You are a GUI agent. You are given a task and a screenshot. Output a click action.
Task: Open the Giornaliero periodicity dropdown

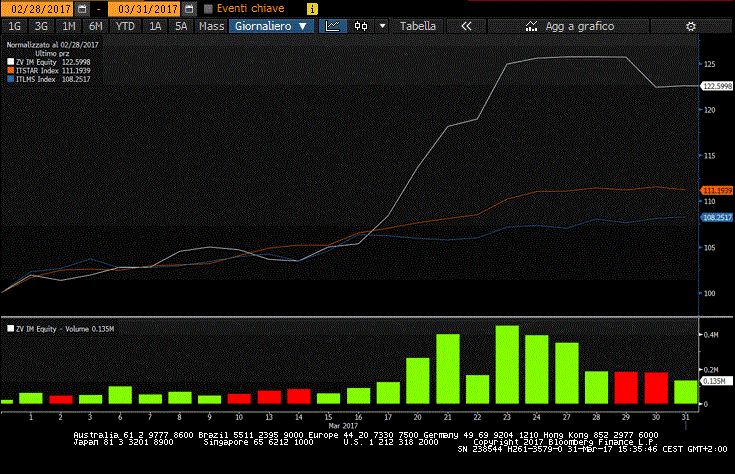[x=272, y=26]
